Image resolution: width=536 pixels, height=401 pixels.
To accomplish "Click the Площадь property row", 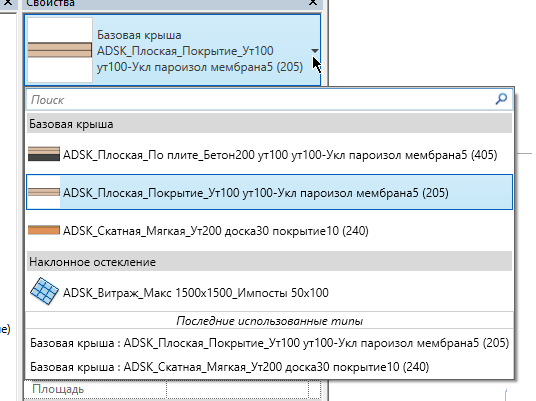I will [172, 390].
